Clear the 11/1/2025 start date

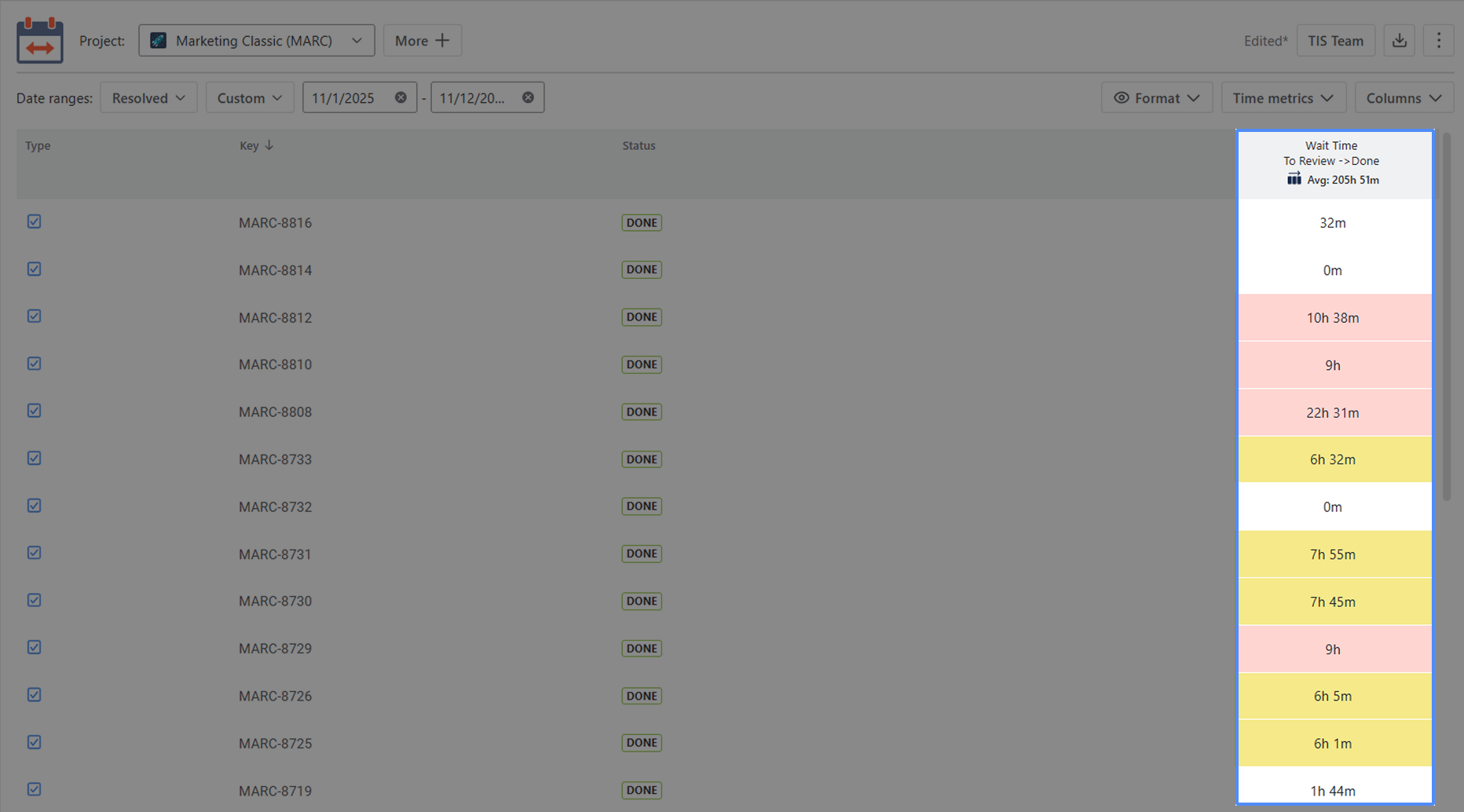[401, 97]
